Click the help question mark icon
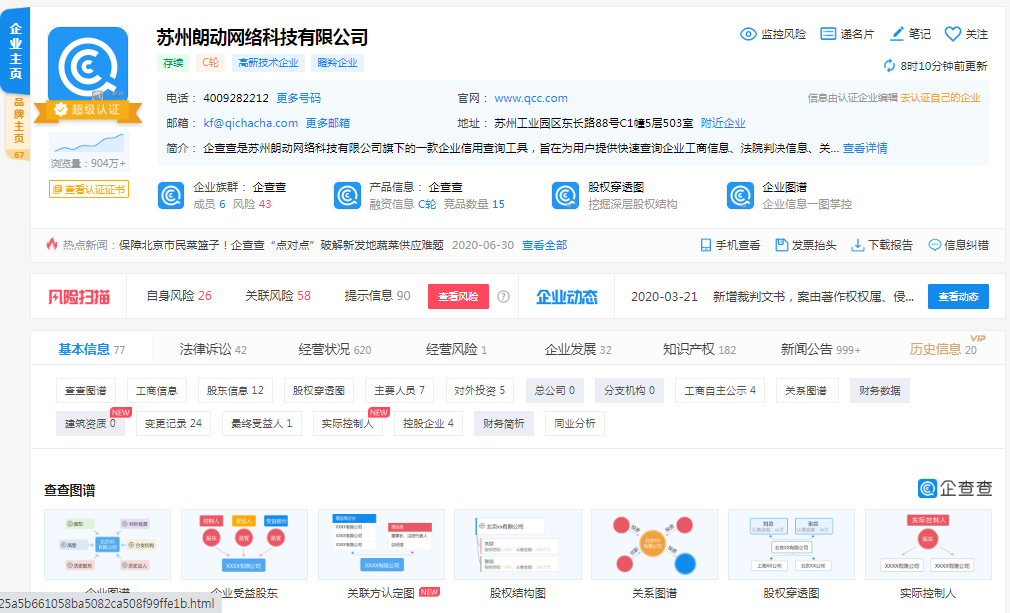 click(x=504, y=296)
